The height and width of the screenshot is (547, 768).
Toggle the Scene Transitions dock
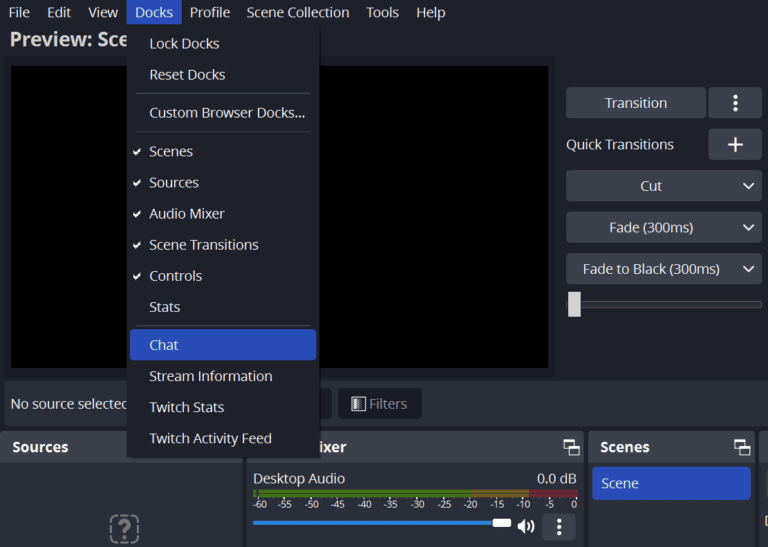pos(223,245)
